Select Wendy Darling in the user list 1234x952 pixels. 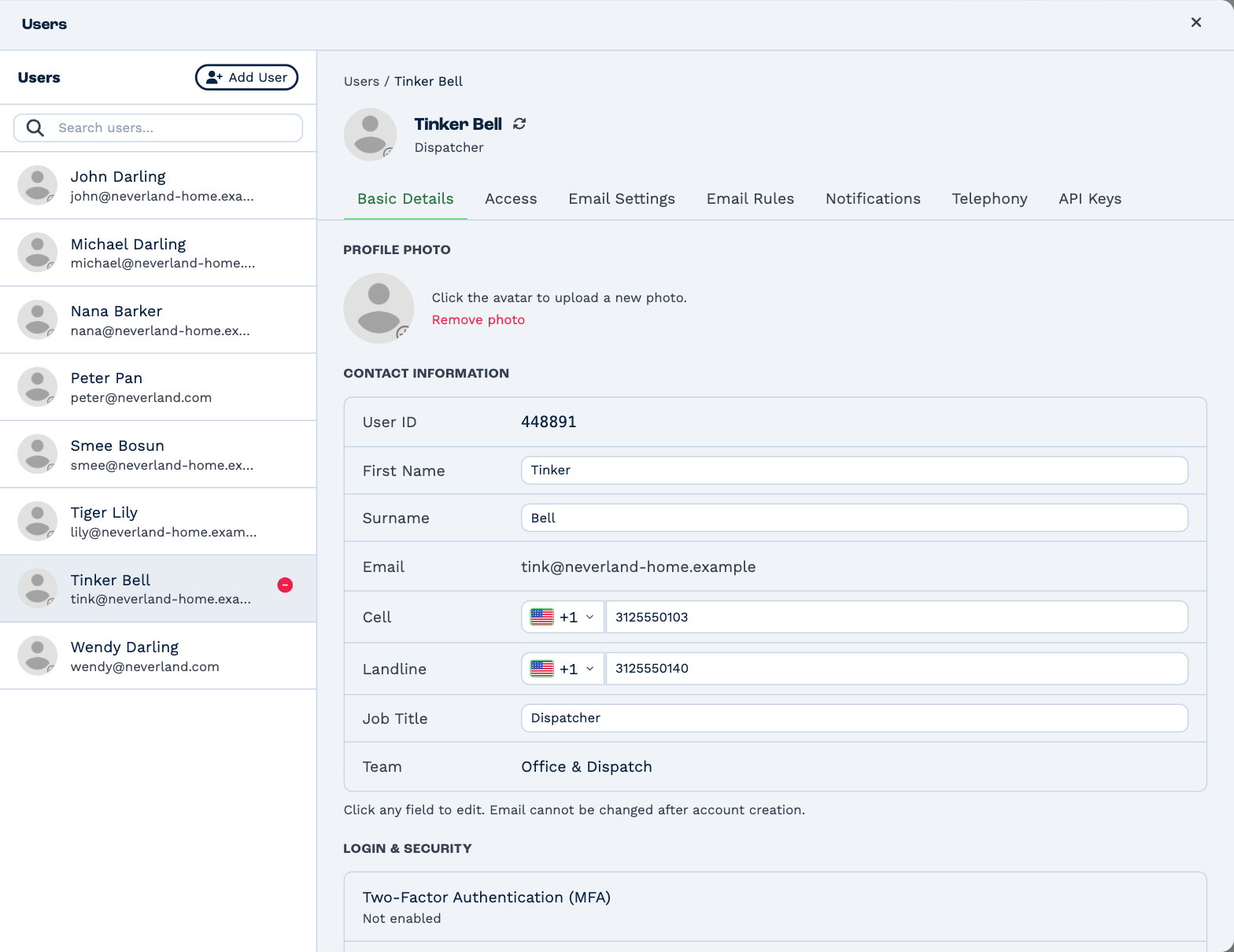pyautogui.click(x=158, y=656)
